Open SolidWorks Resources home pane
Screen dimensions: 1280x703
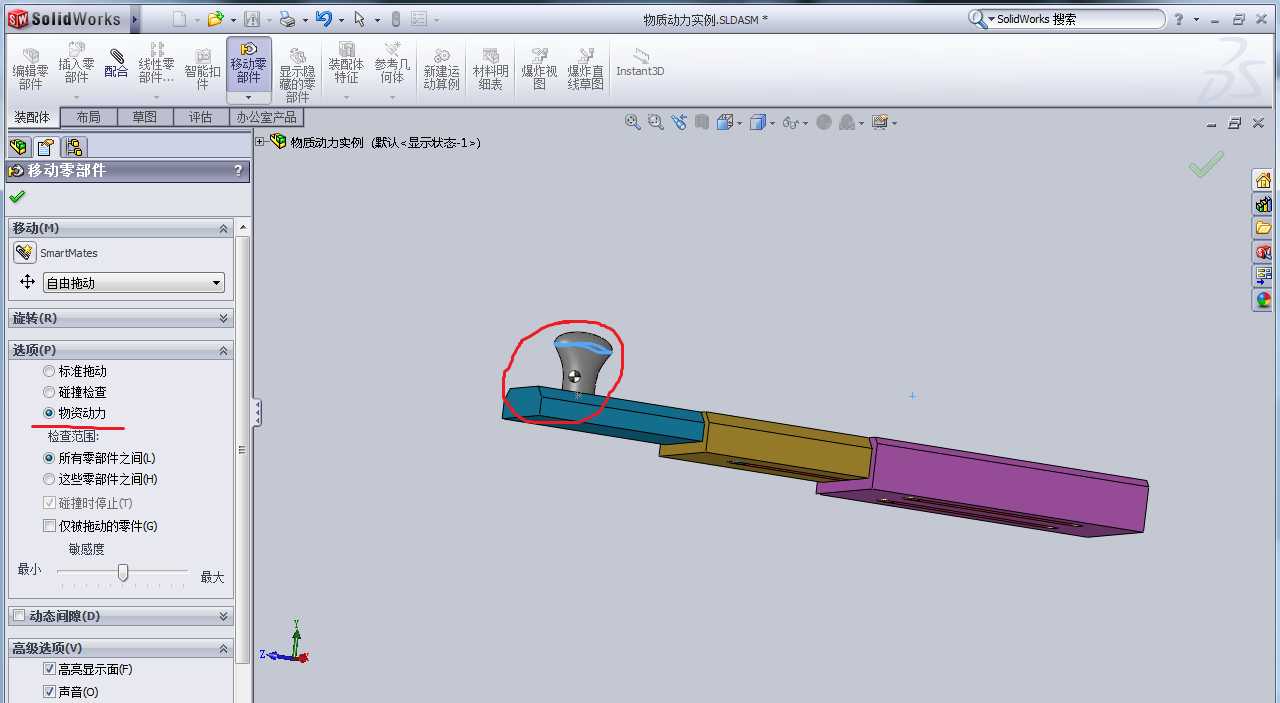point(1263,180)
